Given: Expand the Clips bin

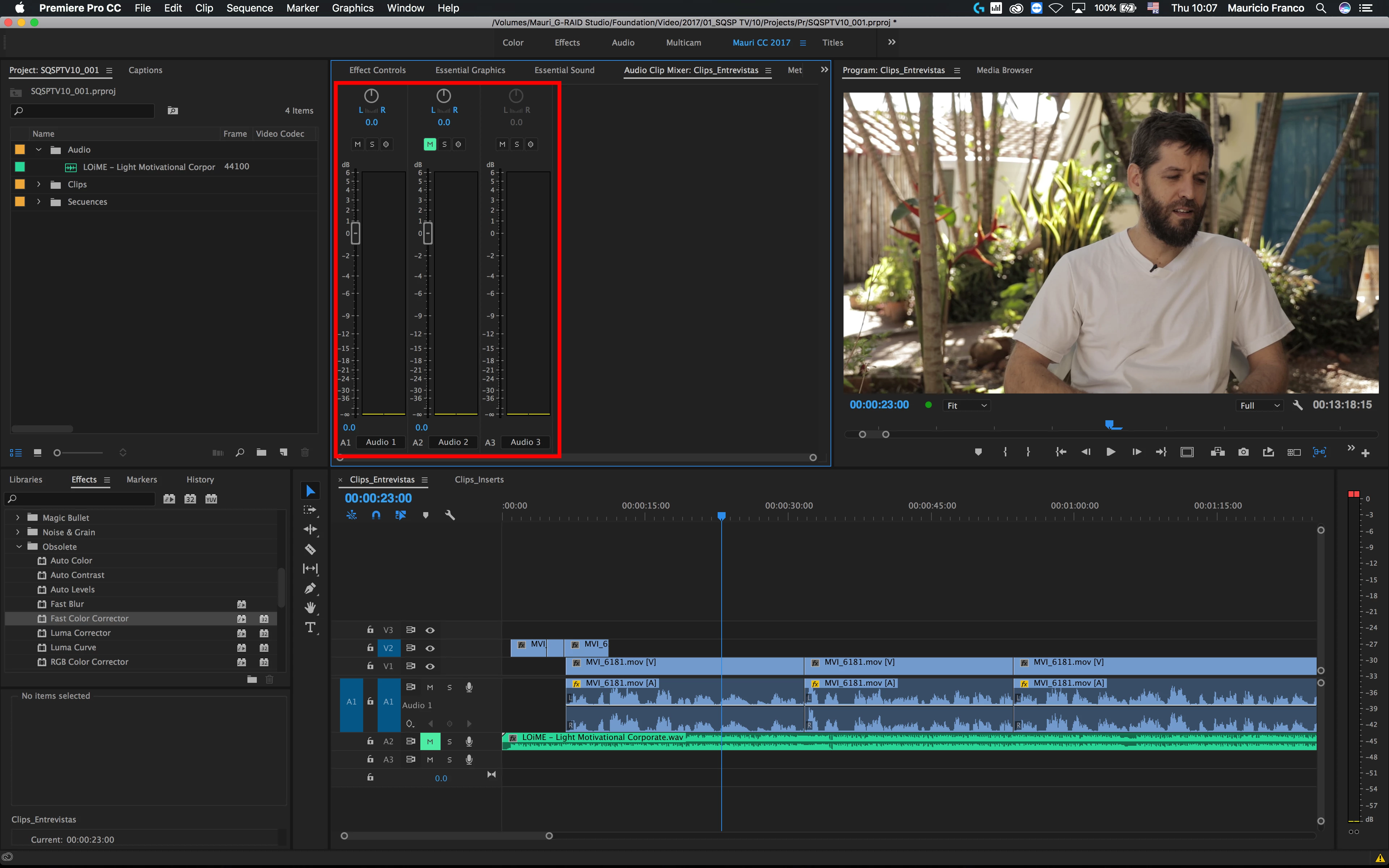Looking at the screenshot, I should 38,184.
